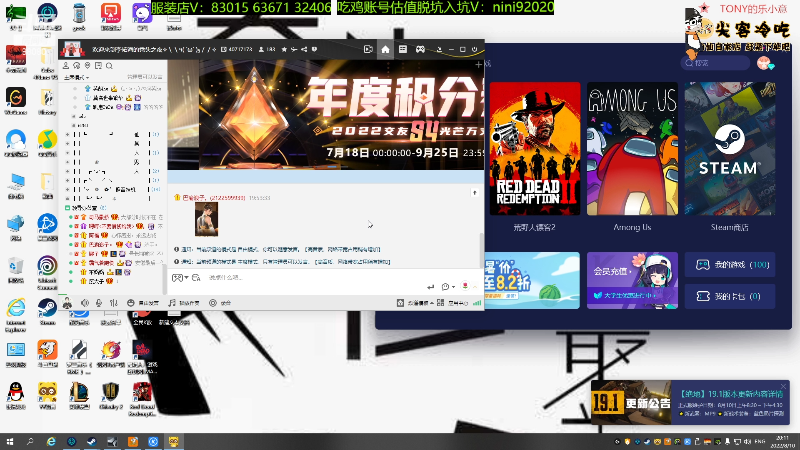Click the signal strength bars icon
800x450 pixels.
(x=477, y=303)
